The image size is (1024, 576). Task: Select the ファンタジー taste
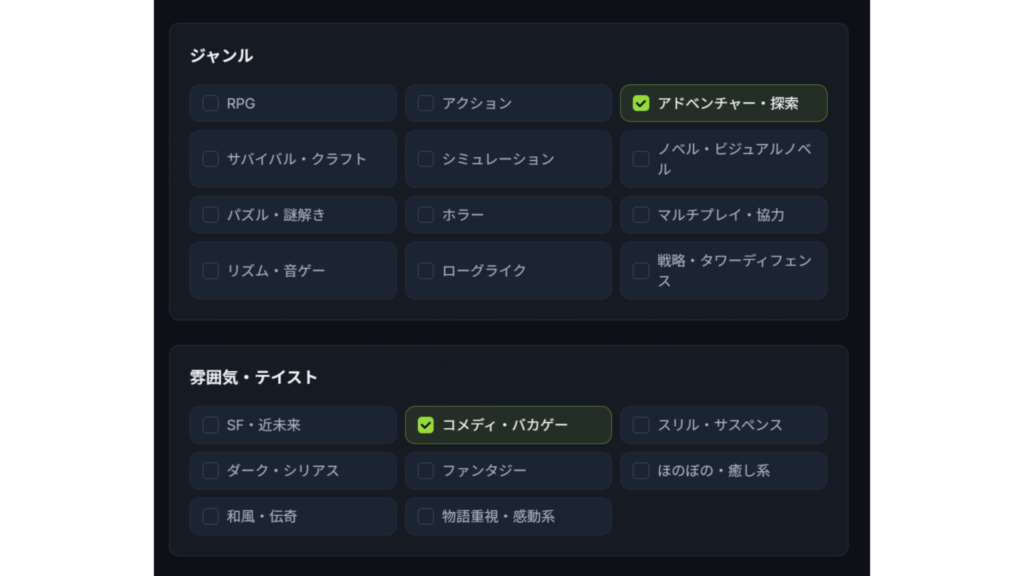tap(426, 471)
